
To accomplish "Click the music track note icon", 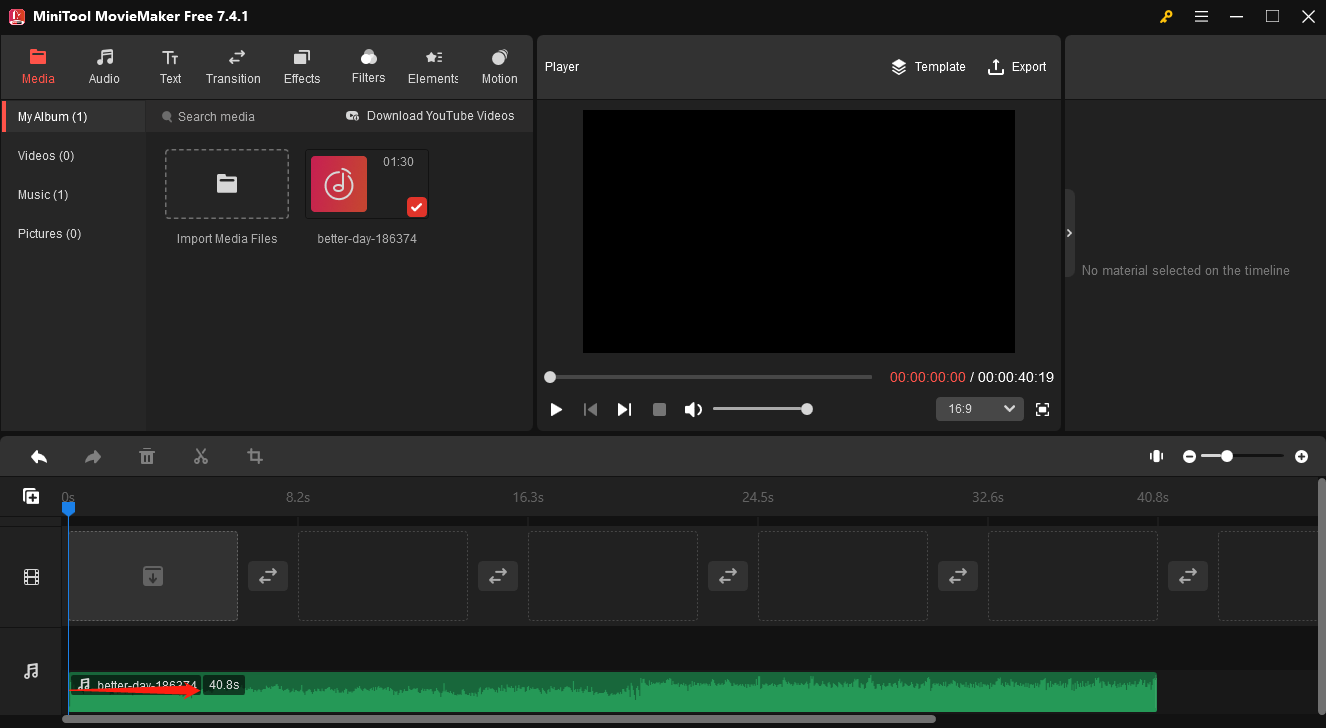I will click(31, 671).
